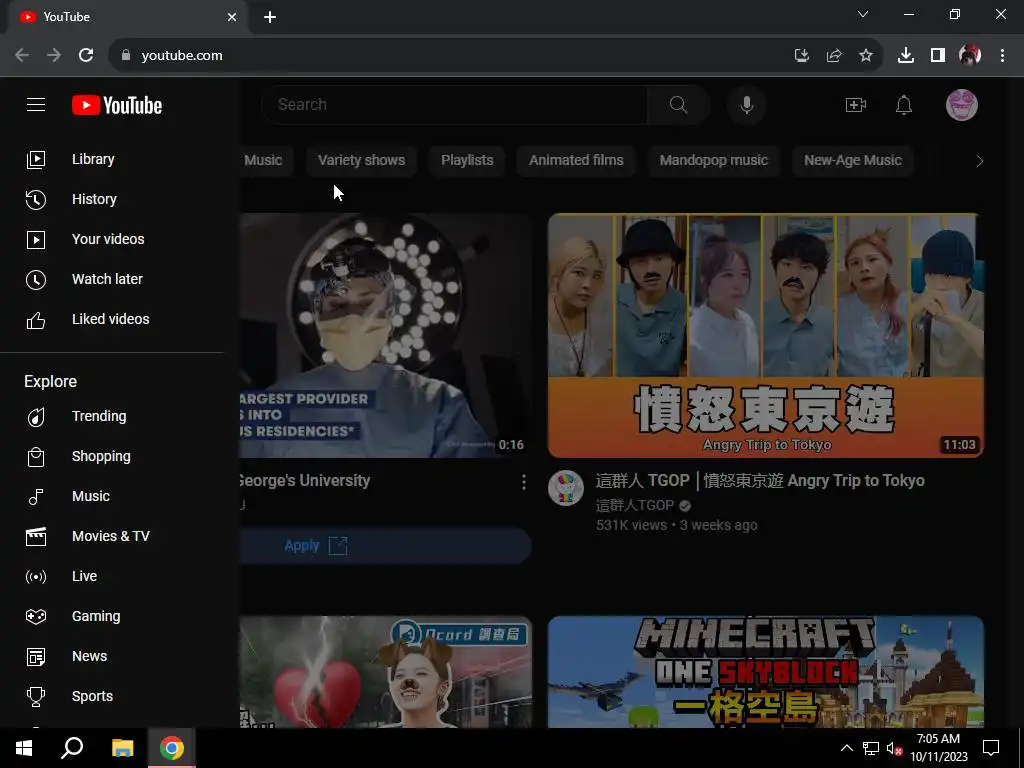Click the Music note icon in Explore

(x=36, y=496)
